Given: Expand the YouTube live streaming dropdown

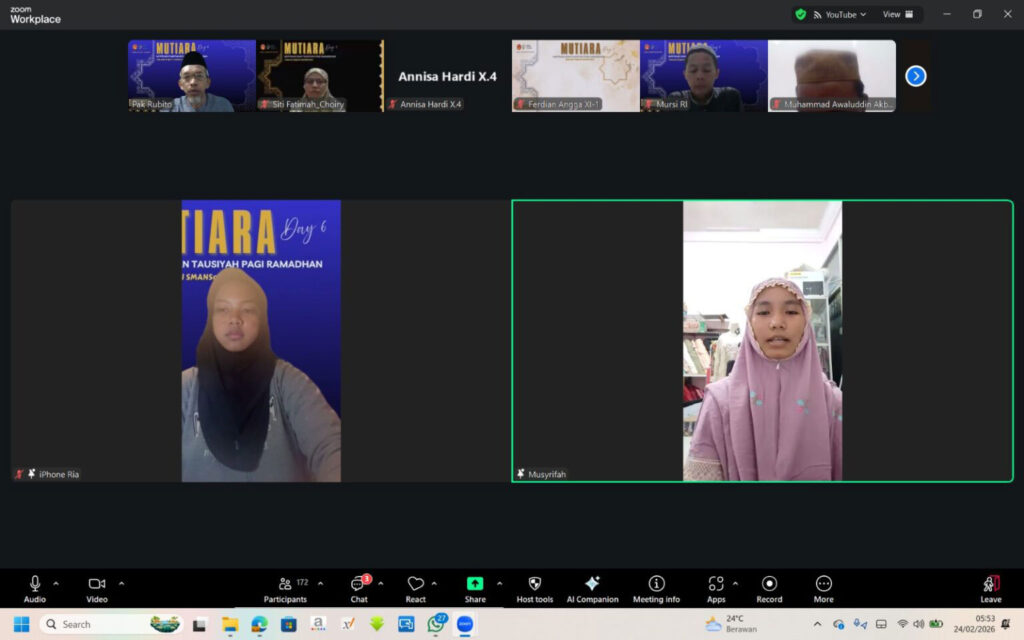Looking at the screenshot, I should (862, 14).
